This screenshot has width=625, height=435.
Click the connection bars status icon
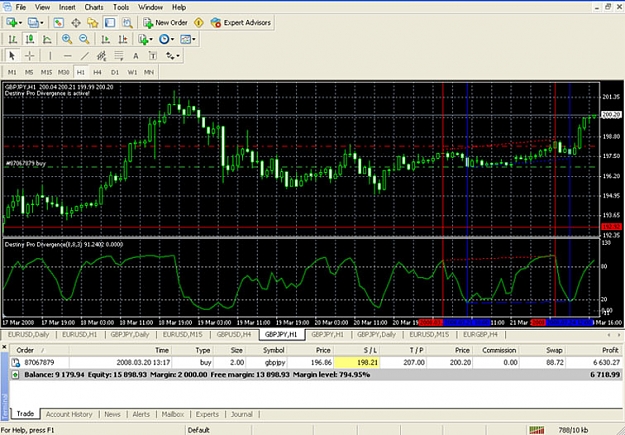pyautogui.click(x=537, y=430)
